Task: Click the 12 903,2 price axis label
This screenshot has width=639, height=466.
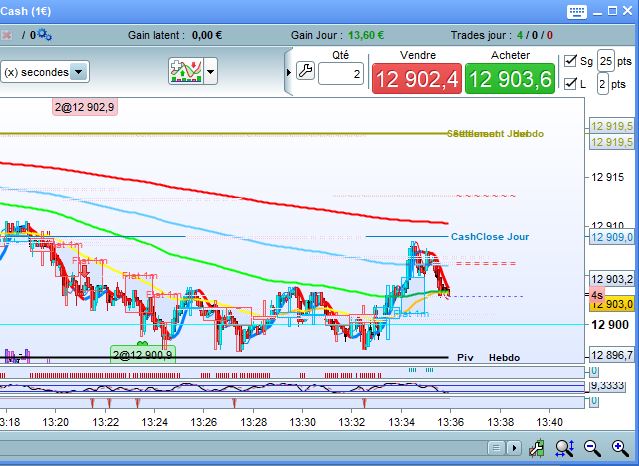Action: (612, 279)
